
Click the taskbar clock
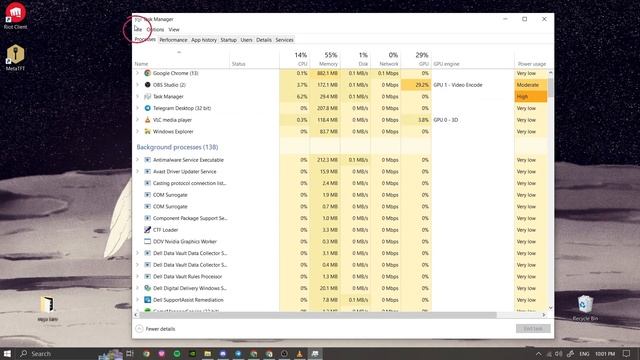click(x=605, y=354)
